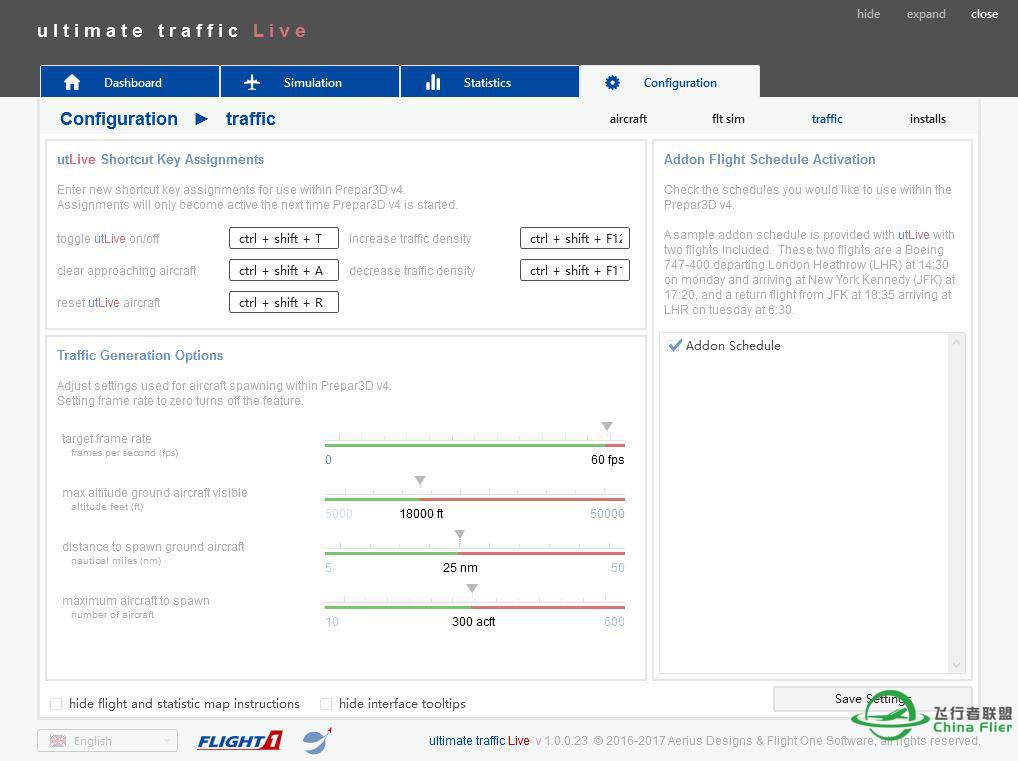Click the bar chart icon on Statistics tab
This screenshot has width=1018, height=761.
click(x=433, y=82)
